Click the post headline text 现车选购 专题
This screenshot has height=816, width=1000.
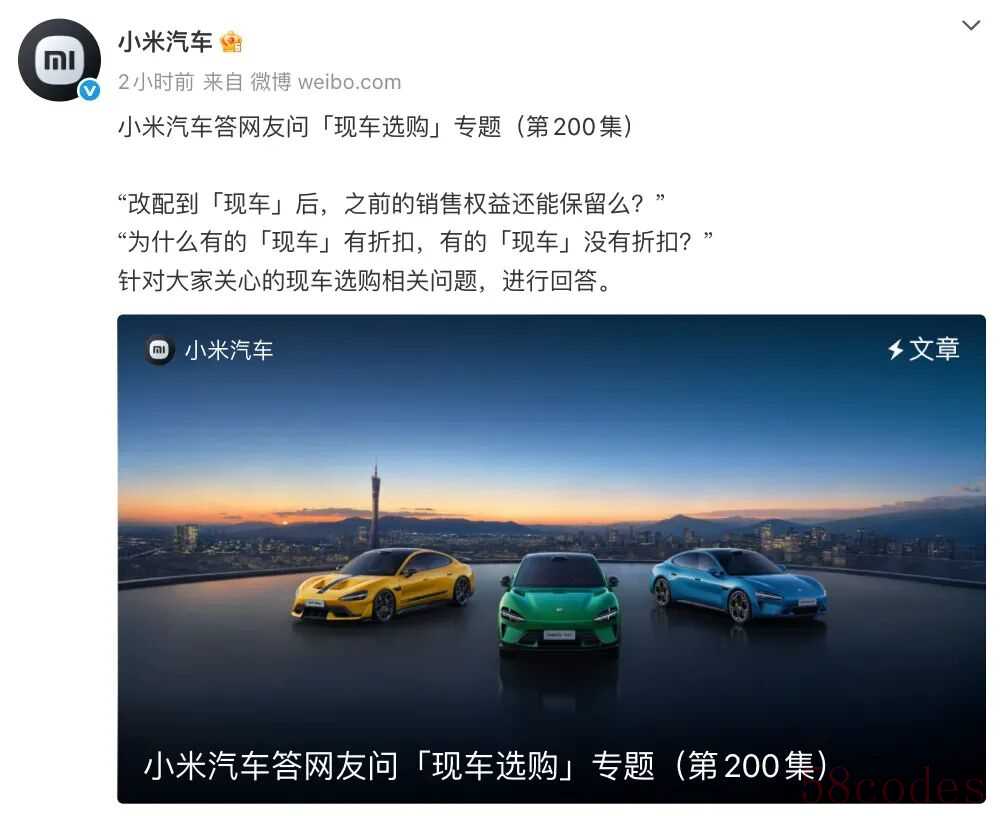(375, 126)
